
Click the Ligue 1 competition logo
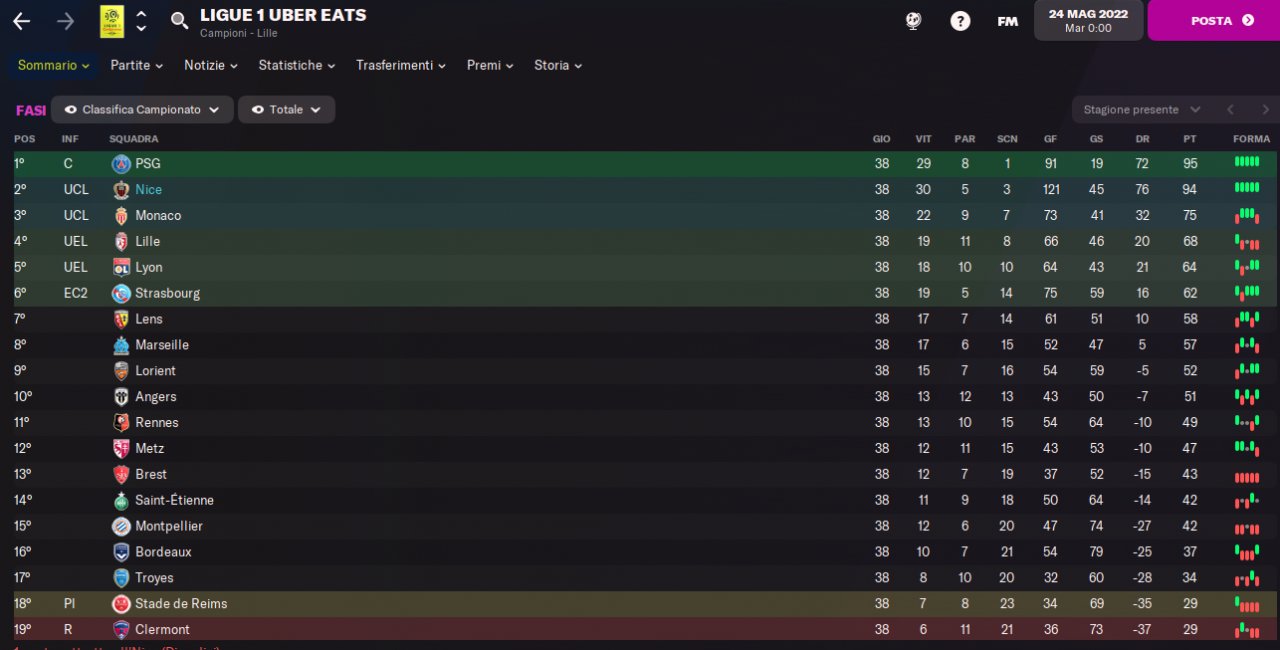112,21
